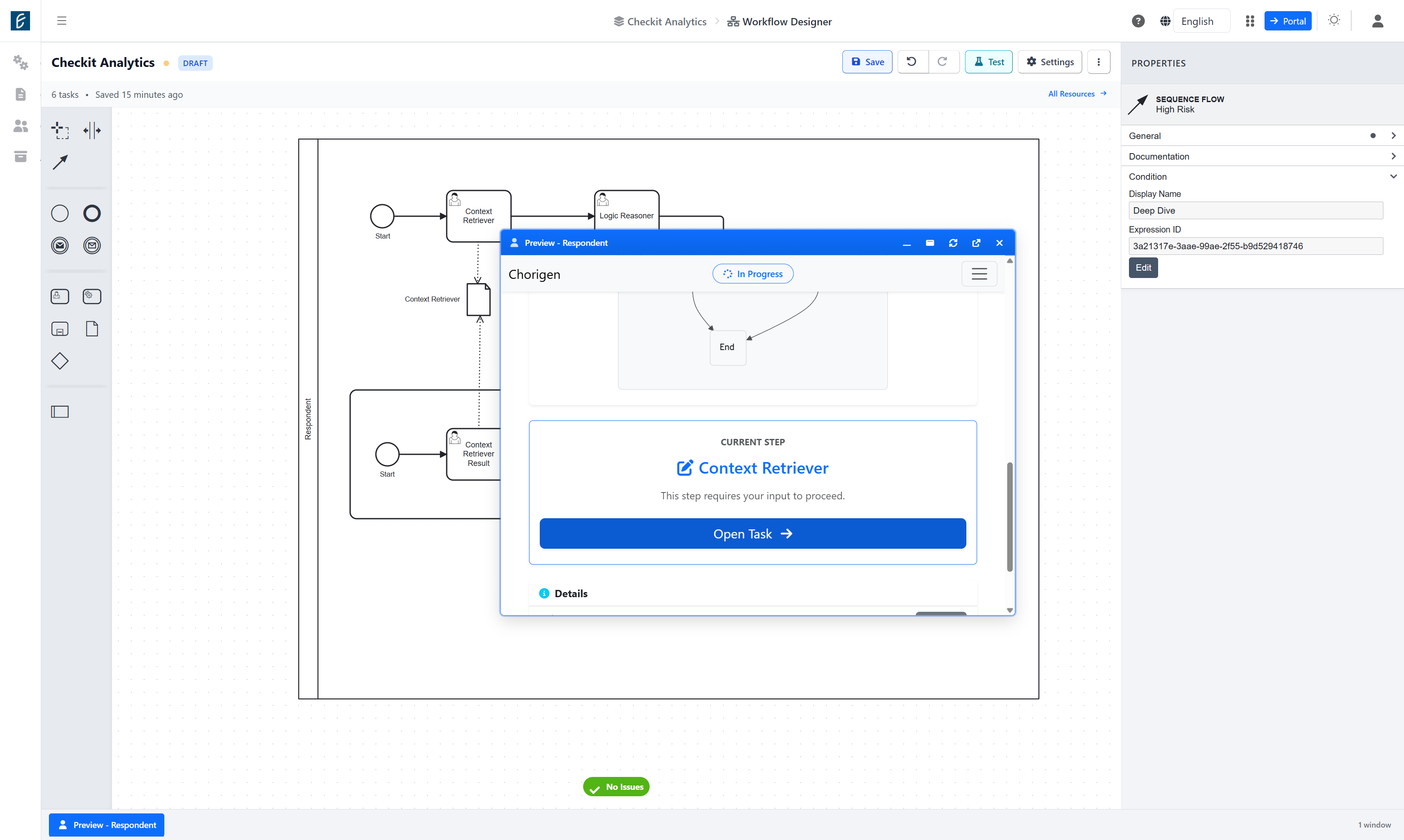This screenshot has height=840, width=1404.
Task: Open the Chorigen hamburger menu
Action: [x=979, y=274]
